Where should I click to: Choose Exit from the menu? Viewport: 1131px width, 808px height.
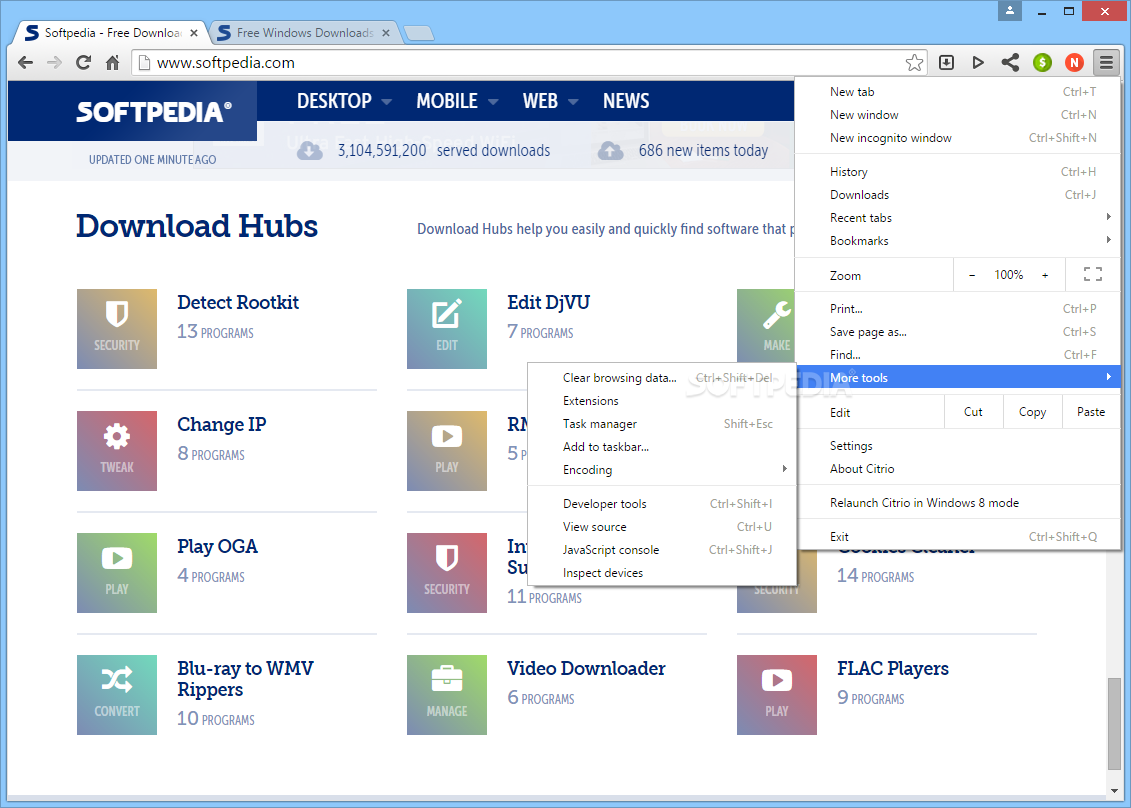coord(958,537)
